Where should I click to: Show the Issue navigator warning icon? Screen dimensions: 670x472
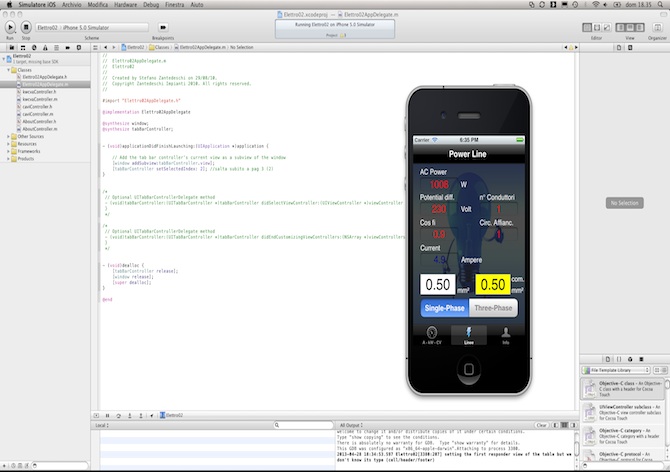pos(45,47)
